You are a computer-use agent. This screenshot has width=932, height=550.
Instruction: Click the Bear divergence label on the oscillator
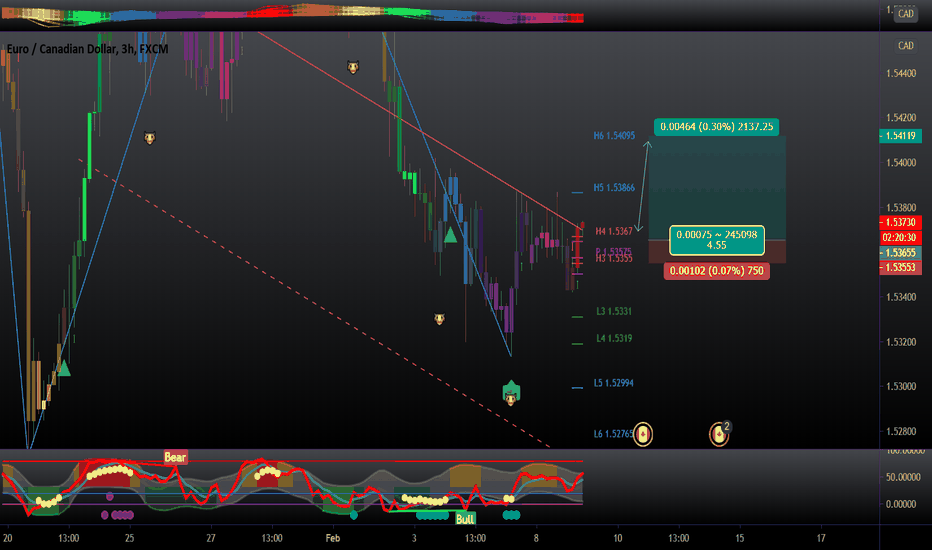point(175,457)
